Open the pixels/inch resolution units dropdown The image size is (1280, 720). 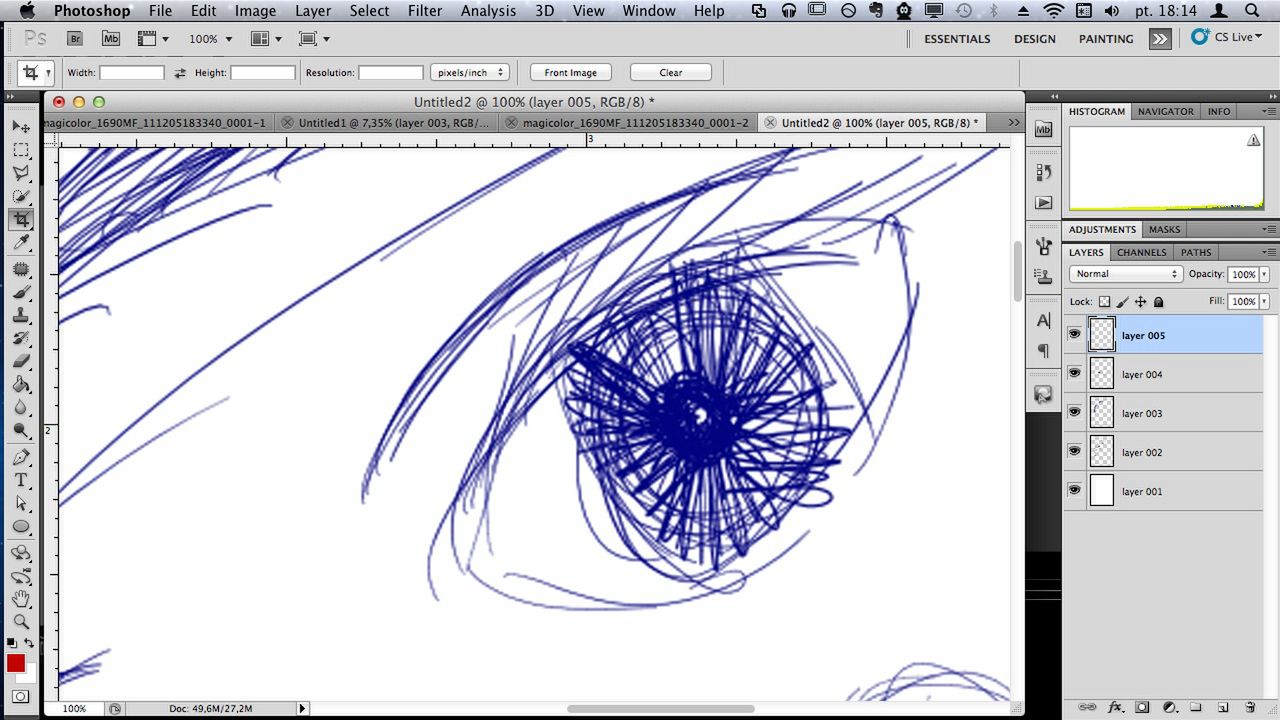click(470, 72)
